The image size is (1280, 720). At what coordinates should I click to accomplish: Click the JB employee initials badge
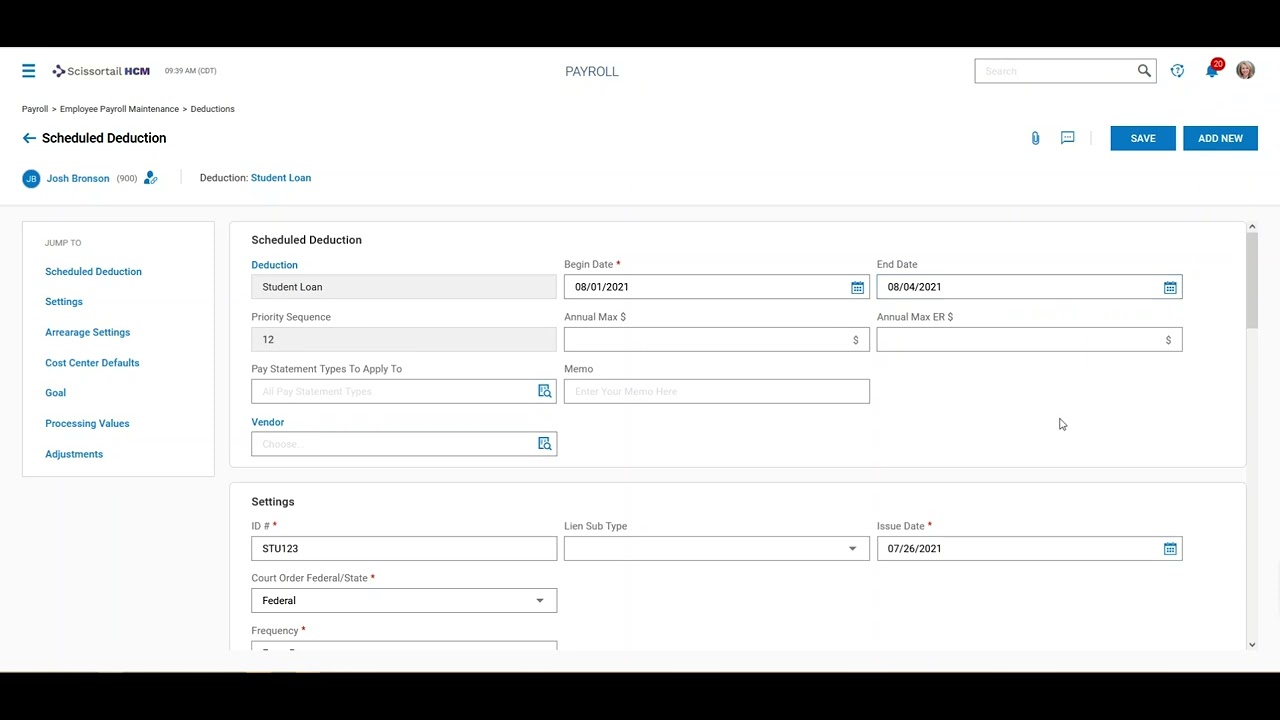31,178
